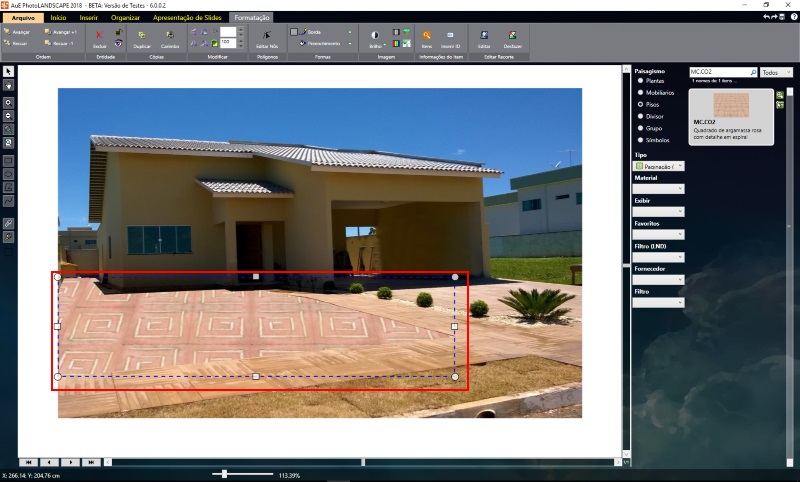The height and width of the screenshot is (482, 800).
Task: Choose the Símbolos radio button
Action: click(x=640, y=140)
